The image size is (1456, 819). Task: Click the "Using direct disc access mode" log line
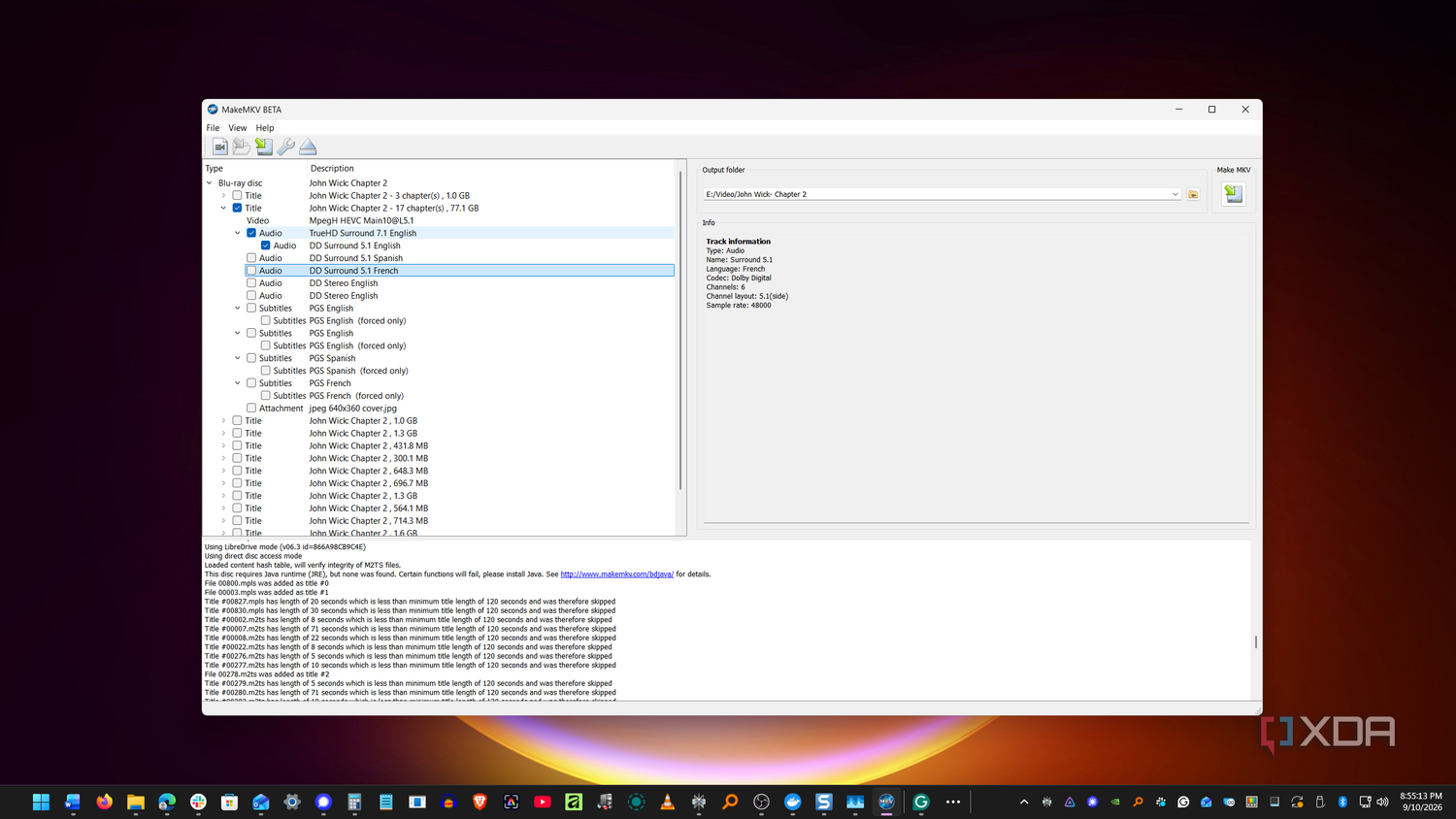(x=253, y=556)
